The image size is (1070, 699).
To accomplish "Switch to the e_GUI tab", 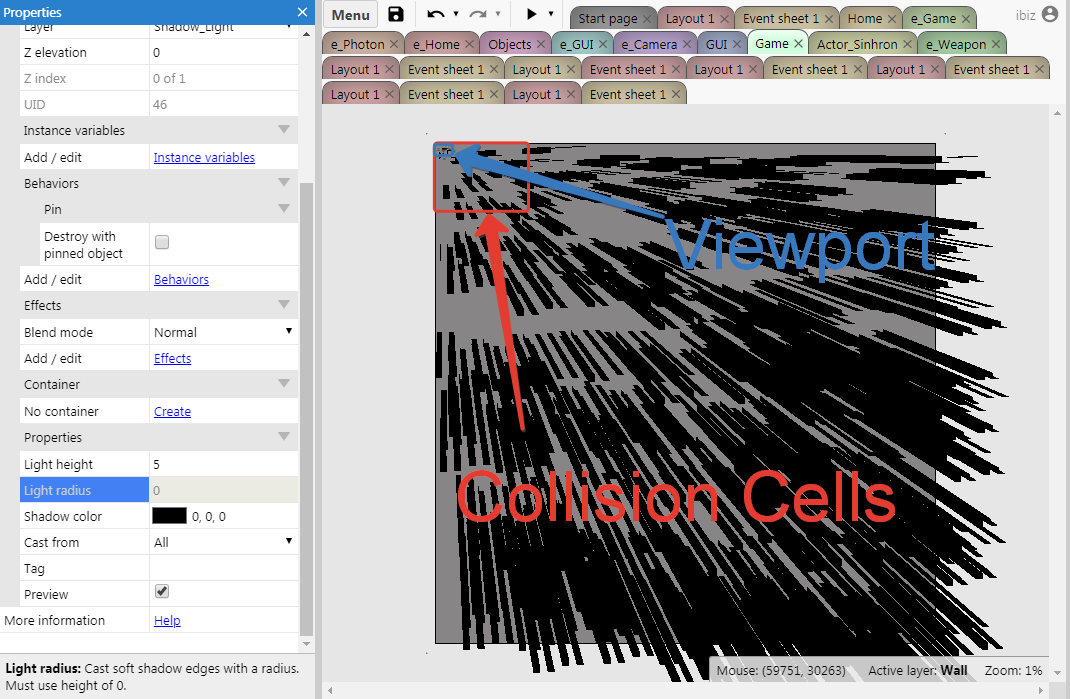I will 577,44.
